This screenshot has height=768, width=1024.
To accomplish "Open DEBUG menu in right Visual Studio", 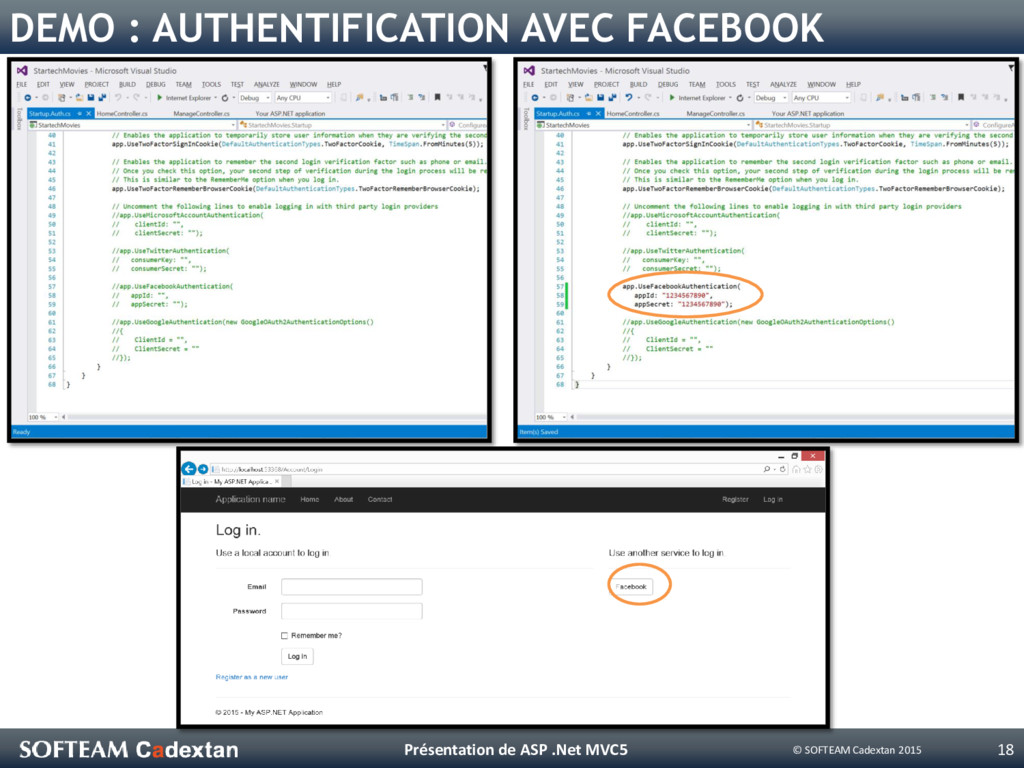I will [667, 84].
